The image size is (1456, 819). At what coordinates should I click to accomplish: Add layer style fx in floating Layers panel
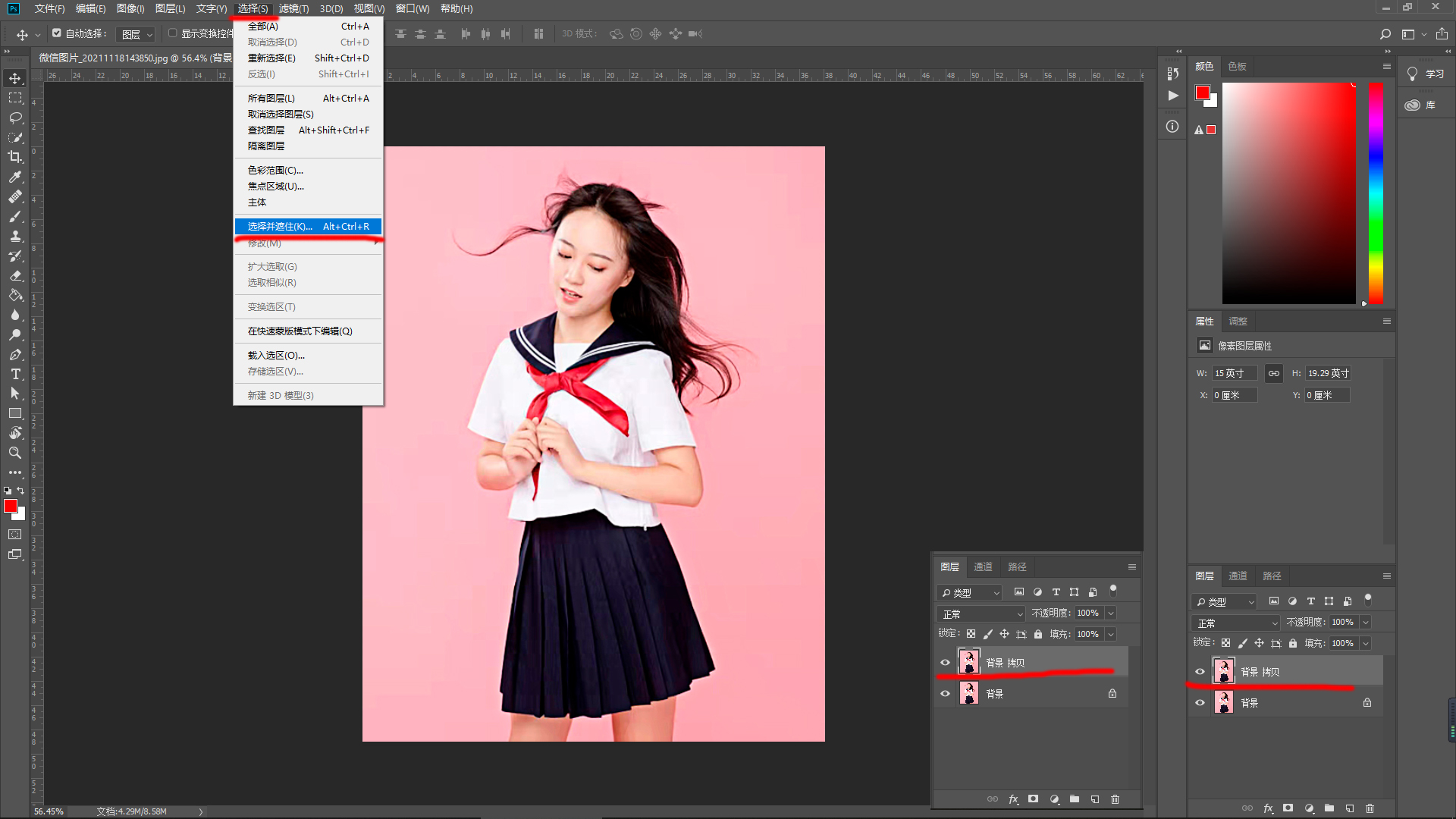tap(1013, 799)
